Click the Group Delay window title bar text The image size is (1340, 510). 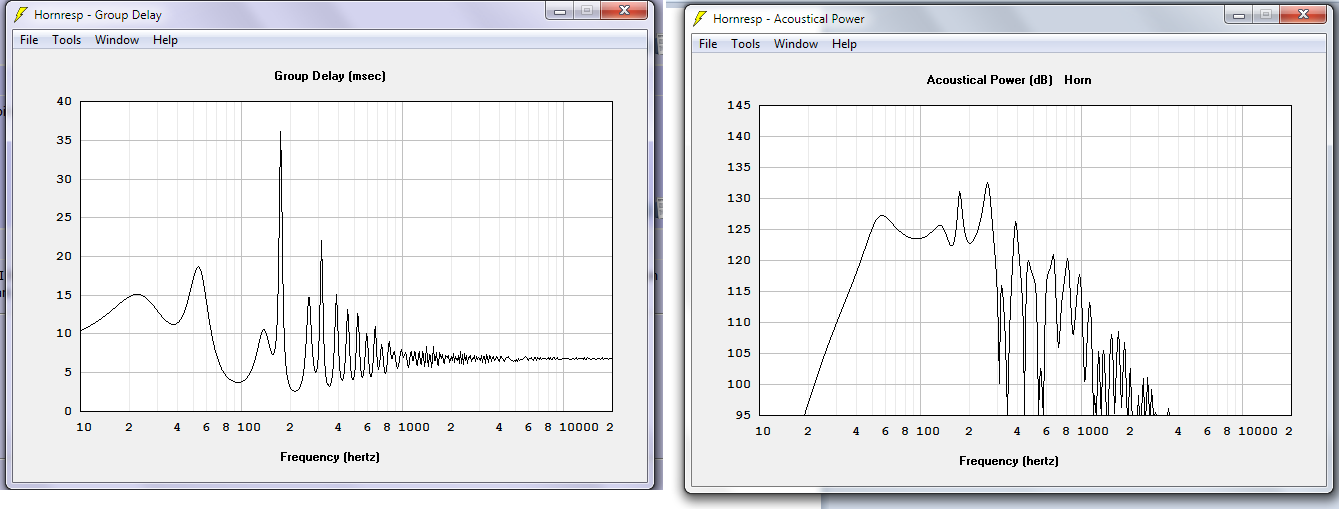point(98,15)
